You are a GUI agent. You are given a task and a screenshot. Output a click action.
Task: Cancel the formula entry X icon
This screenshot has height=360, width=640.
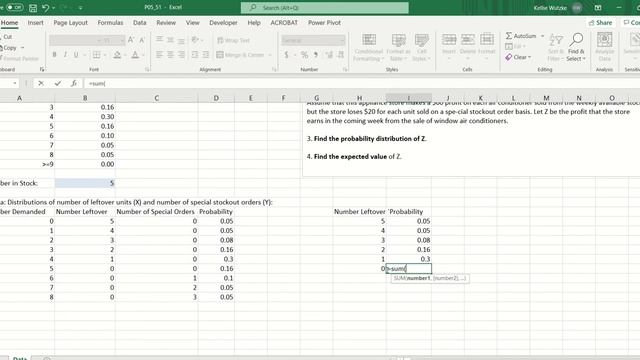point(41,83)
